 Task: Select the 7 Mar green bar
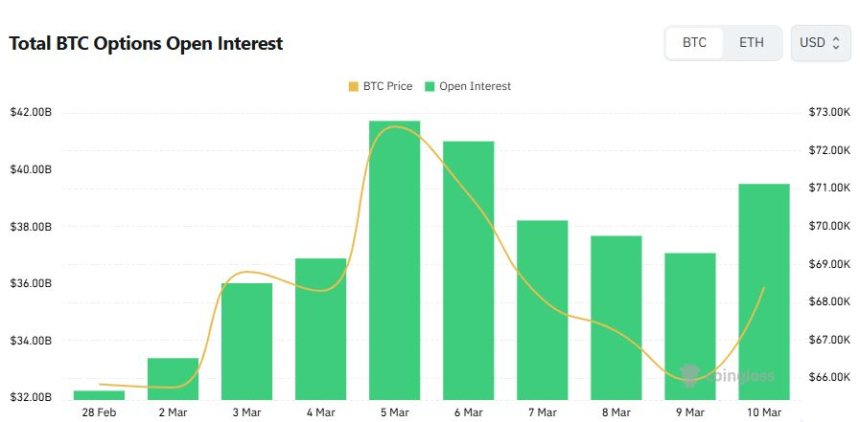click(542, 308)
